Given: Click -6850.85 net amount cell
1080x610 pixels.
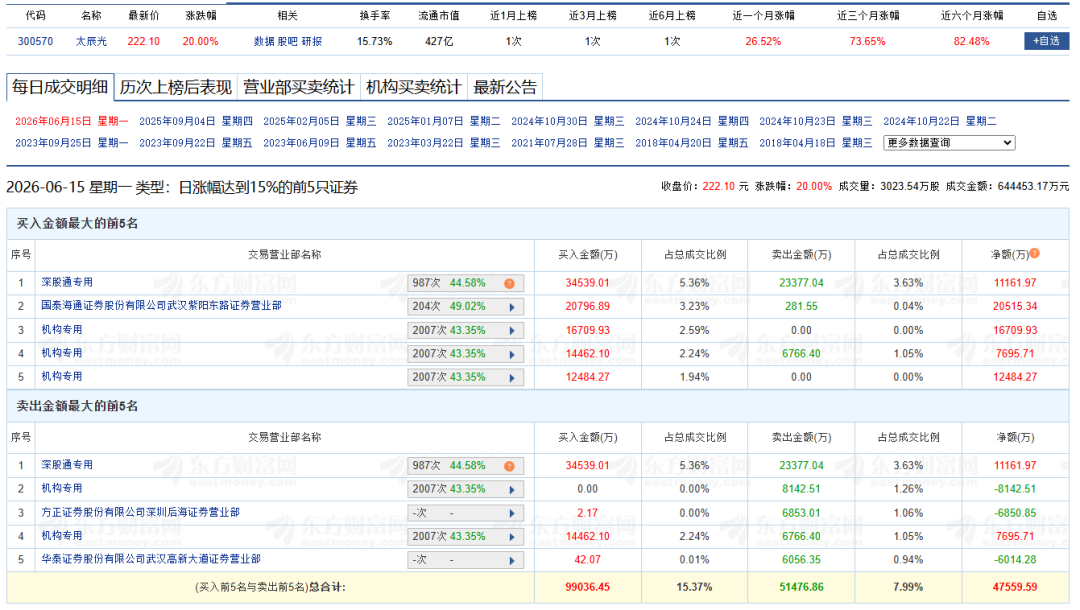Looking at the screenshot, I should pyautogui.click(x=1015, y=513).
